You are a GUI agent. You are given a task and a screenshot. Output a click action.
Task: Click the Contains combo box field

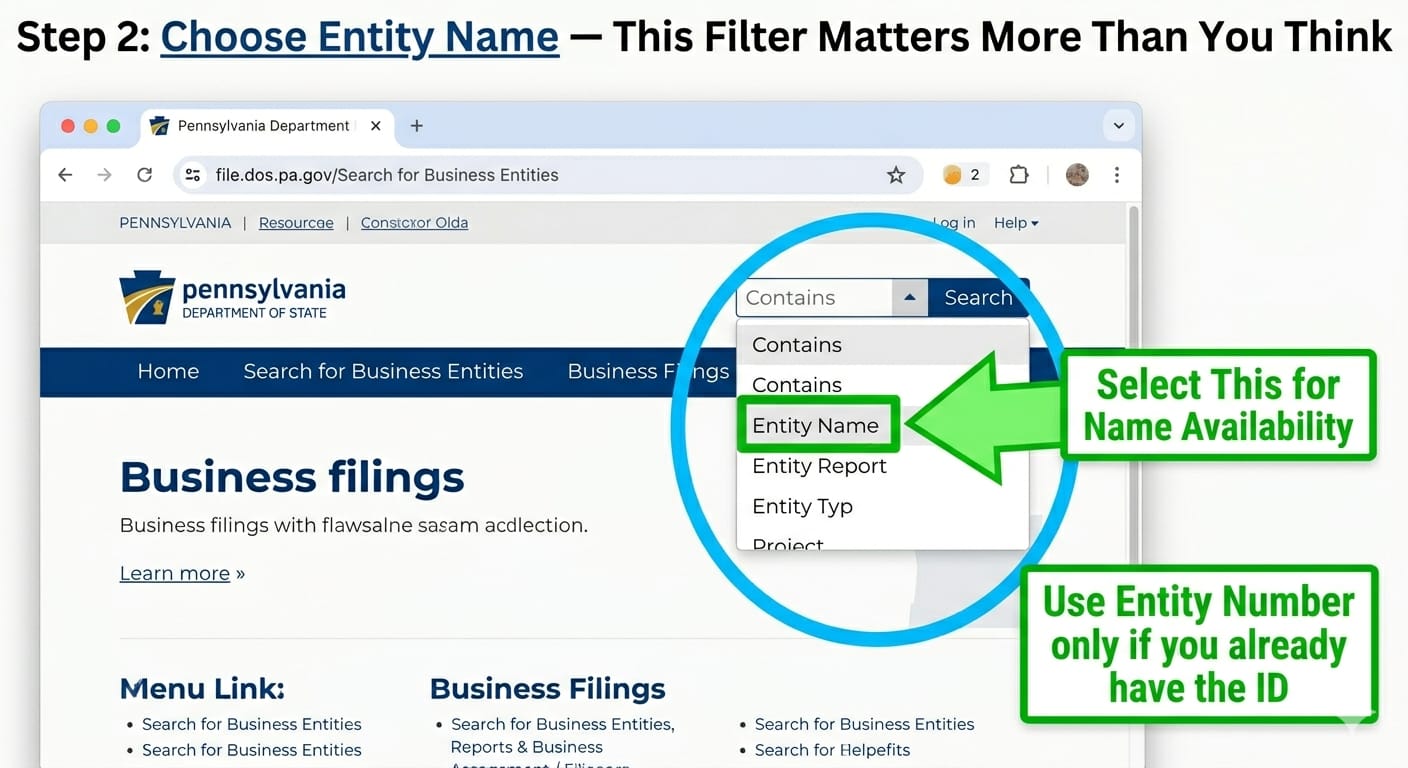click(814, 298)
